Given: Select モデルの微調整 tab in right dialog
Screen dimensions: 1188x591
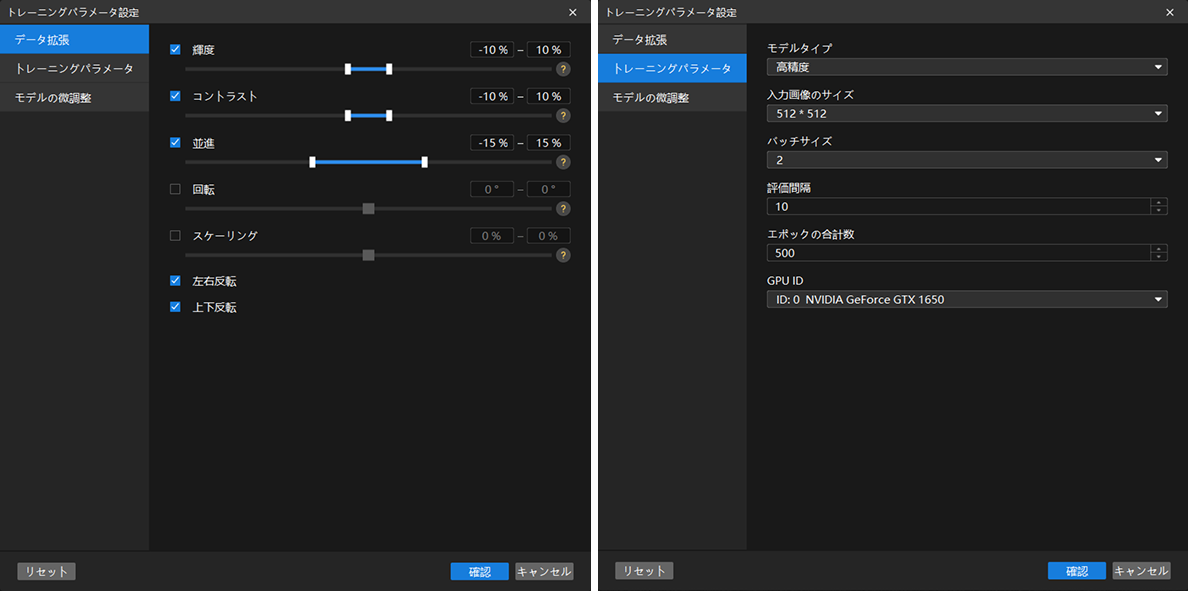Looking at the screenshot, I should pos(672,98).
